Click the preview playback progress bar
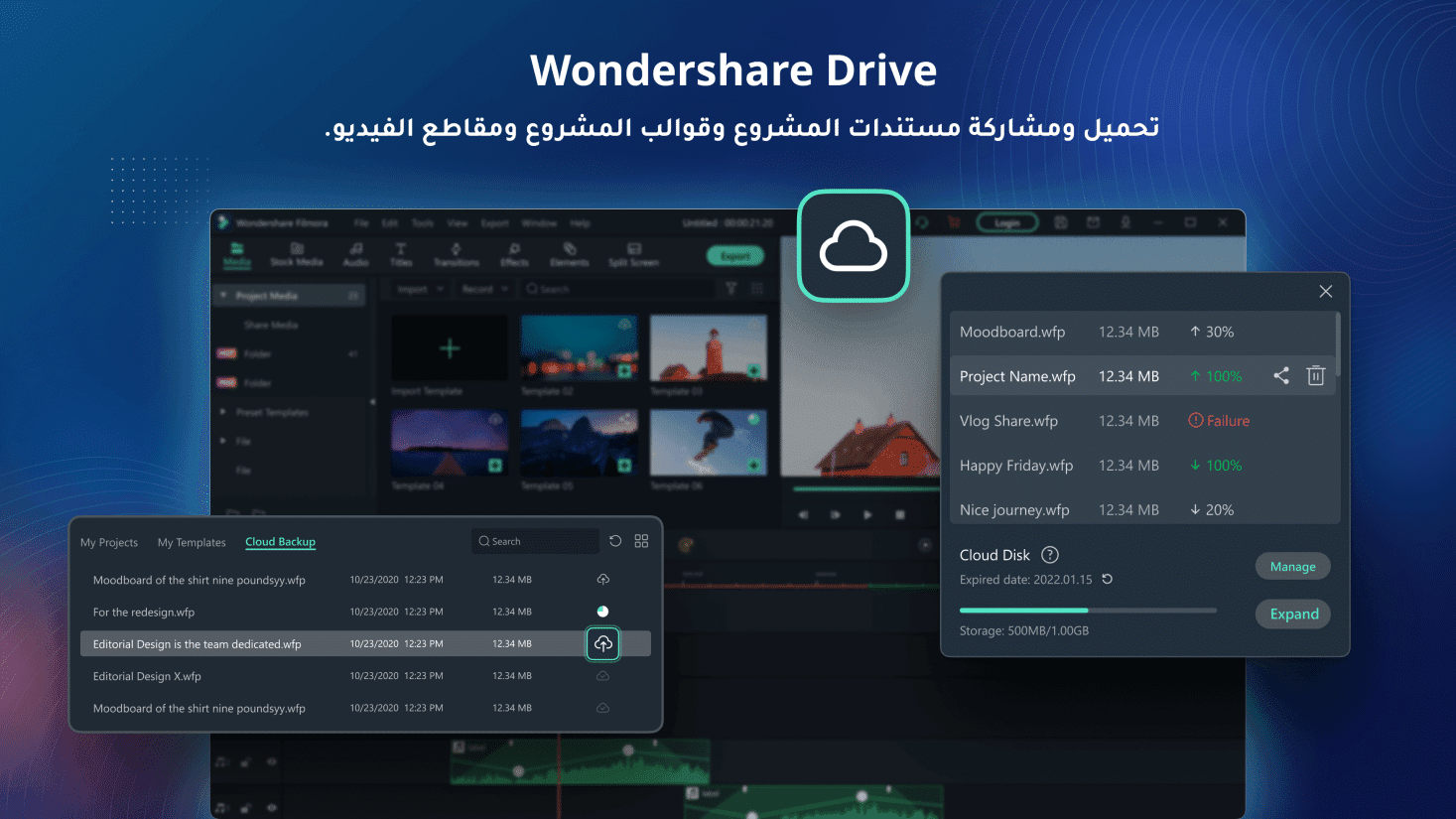1456x819 pixels. point(865,488)
